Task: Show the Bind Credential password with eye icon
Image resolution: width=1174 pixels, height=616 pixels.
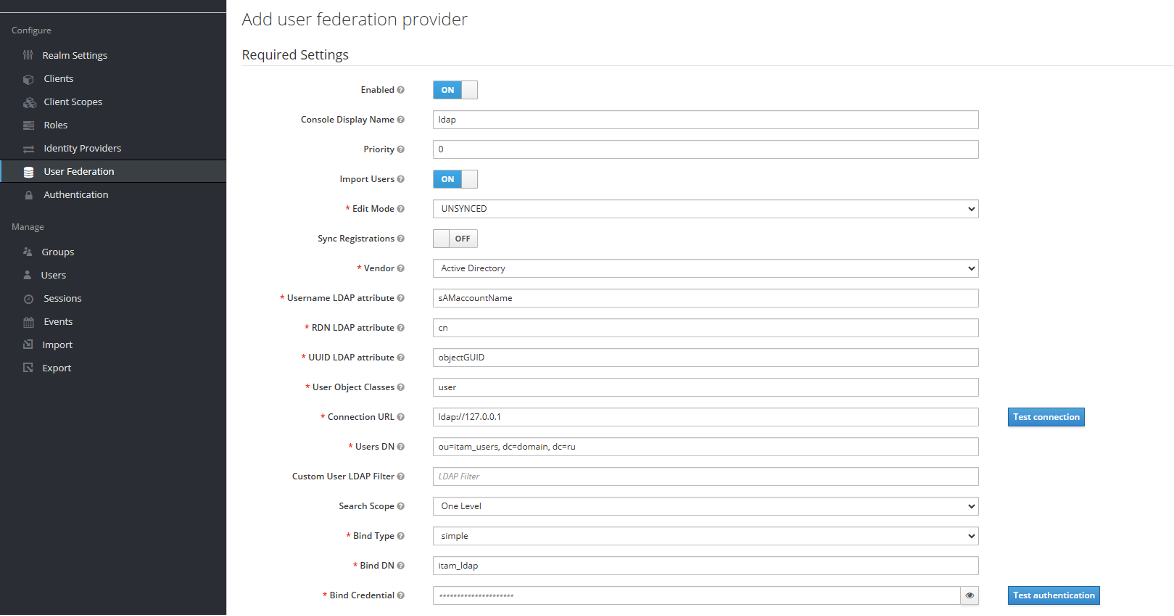Action: [970, 596]
